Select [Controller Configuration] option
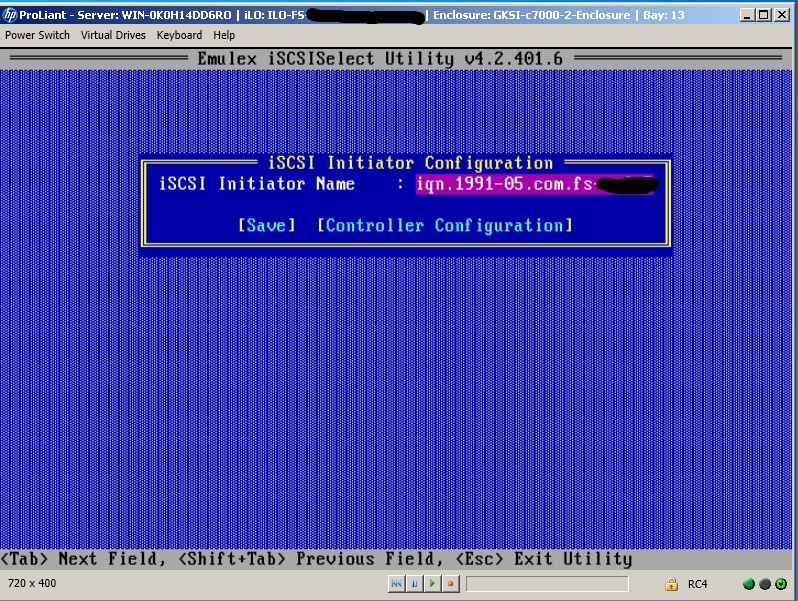Image resolution: width=798 pixels, height=601 pixels. [x=445, y=225]
